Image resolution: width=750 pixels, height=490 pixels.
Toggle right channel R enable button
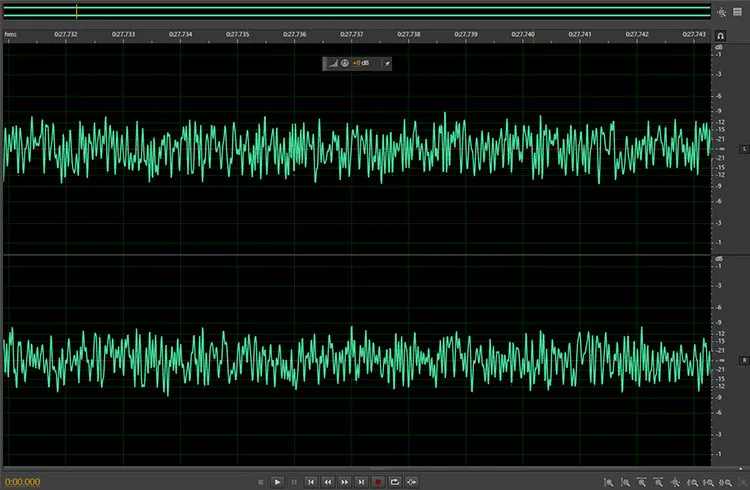pos(743,359)
